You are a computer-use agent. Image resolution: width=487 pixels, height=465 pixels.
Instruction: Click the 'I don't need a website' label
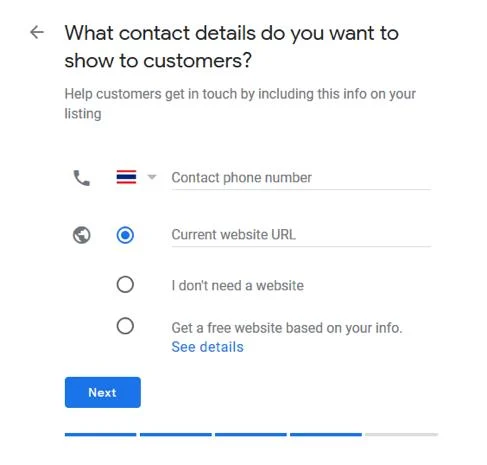coord(238,286)
